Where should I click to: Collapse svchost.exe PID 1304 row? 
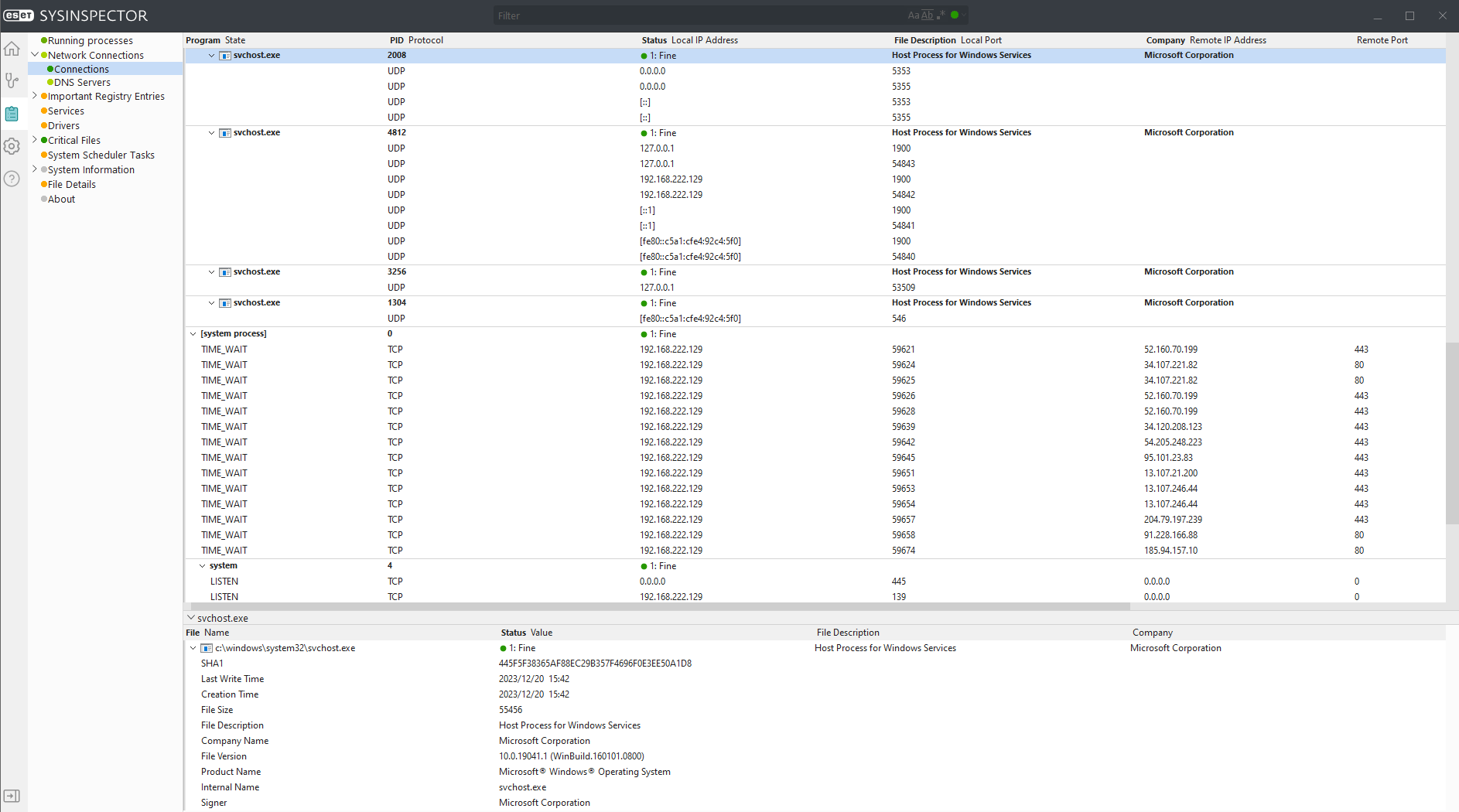pos(211,303)
